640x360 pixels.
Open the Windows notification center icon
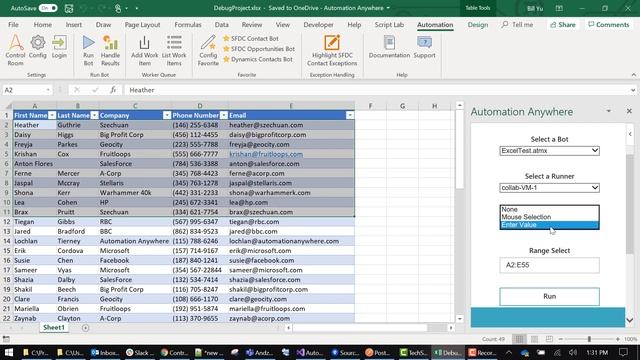623,352
